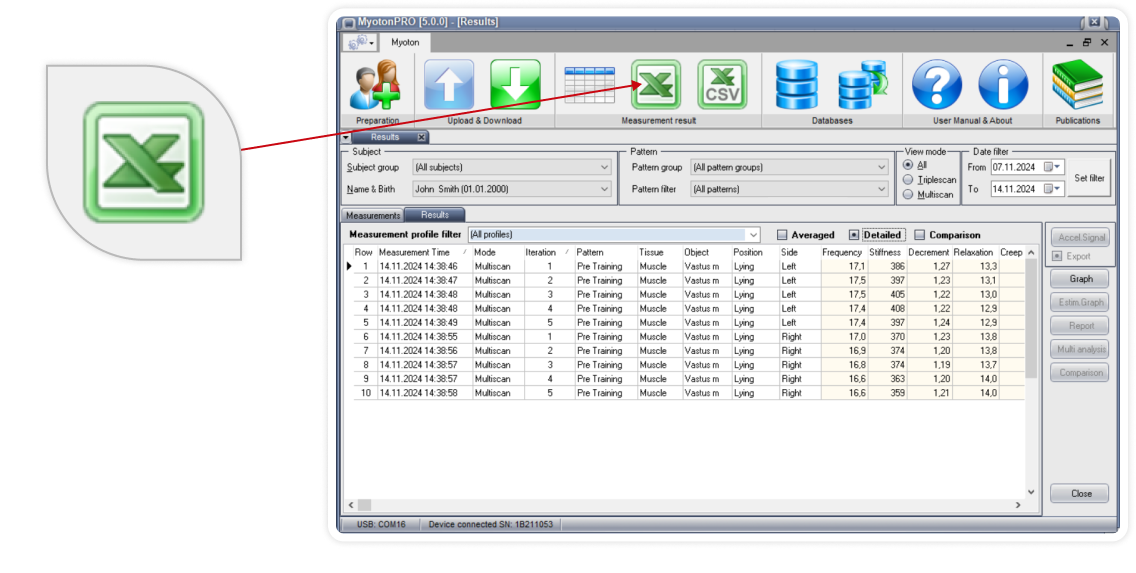Click the horizontal scrollbar left arrow
The height and width of the screenshot is (573, 1136).
[351, 505]
